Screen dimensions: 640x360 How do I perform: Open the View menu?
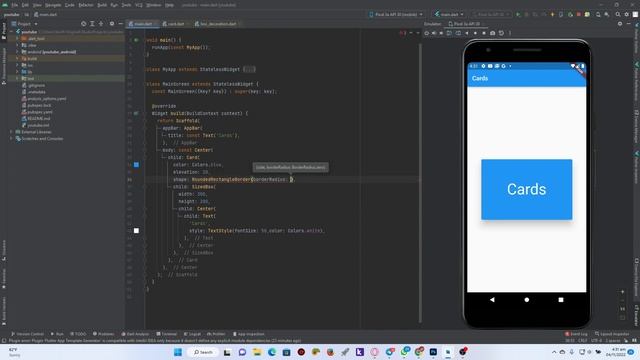click(x=37, y=5)
